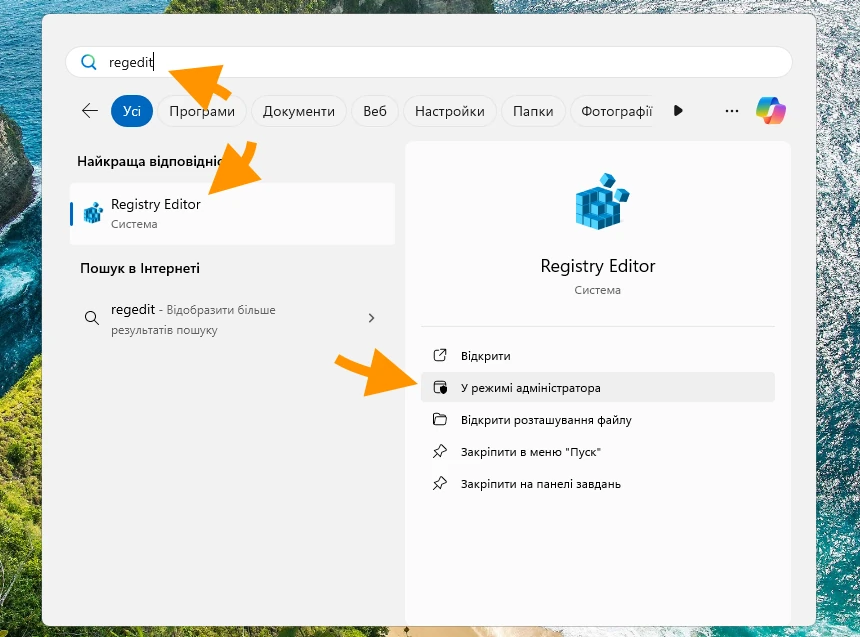
Task: Choose Відкрити розташування файлу
Action: coord(598,420)
